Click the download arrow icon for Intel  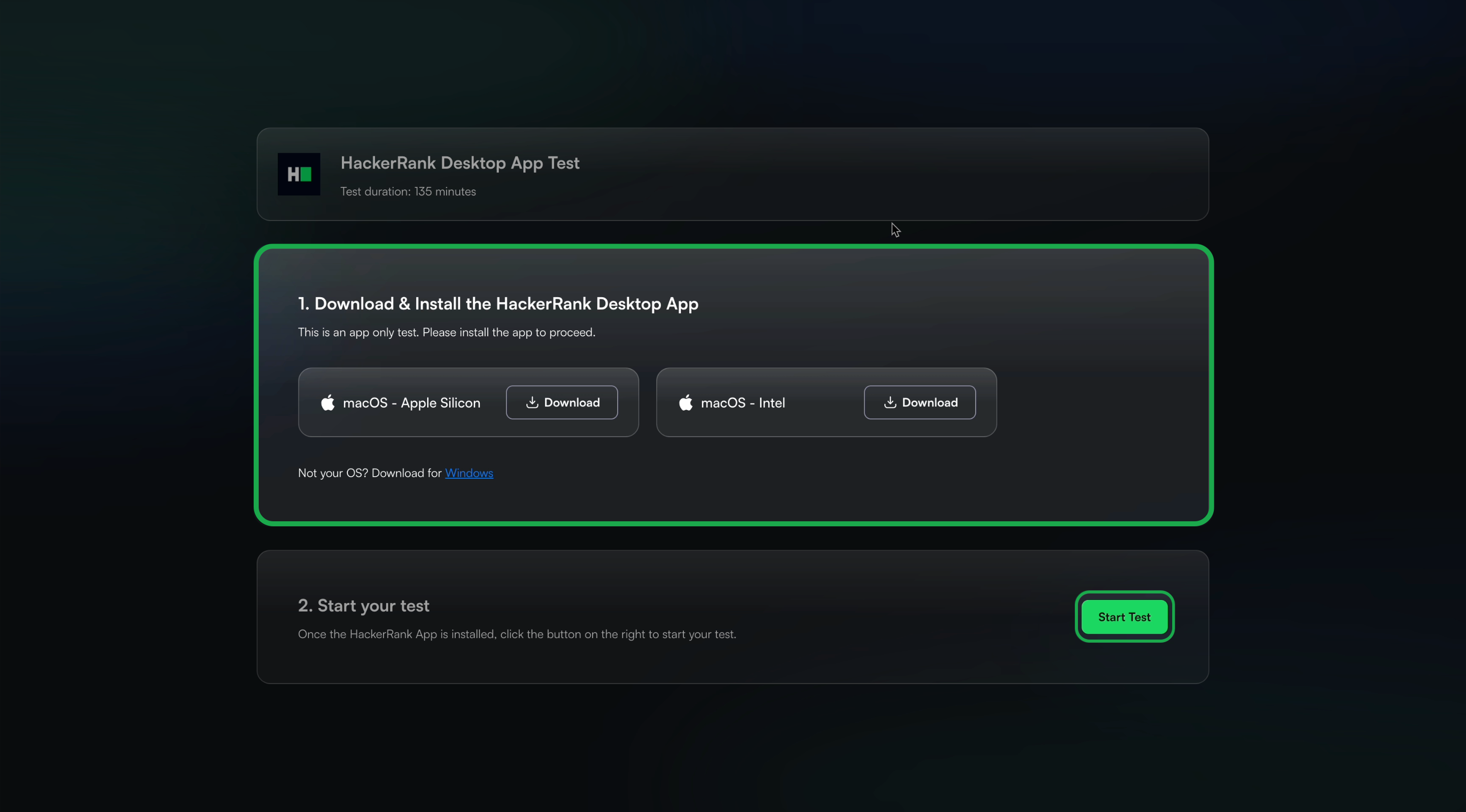(x=889, y=402)
